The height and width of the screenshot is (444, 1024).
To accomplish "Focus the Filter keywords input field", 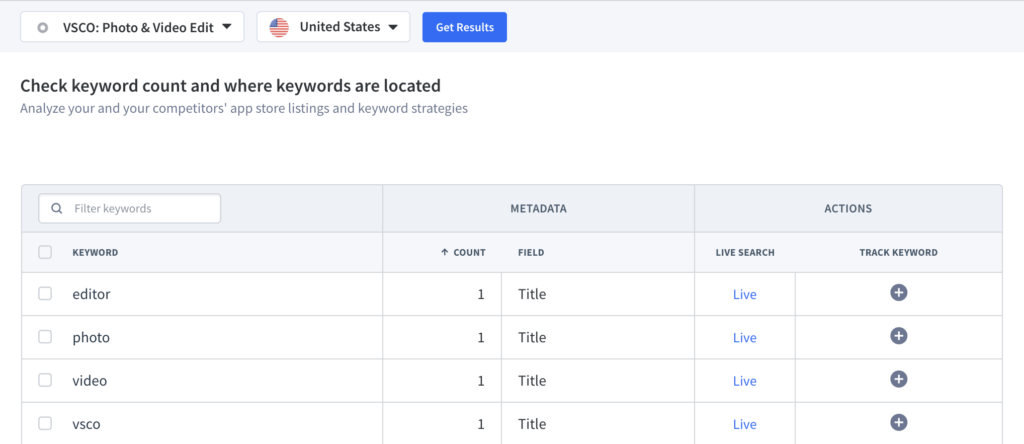I will pyautogui.click(x=129, y=209).
